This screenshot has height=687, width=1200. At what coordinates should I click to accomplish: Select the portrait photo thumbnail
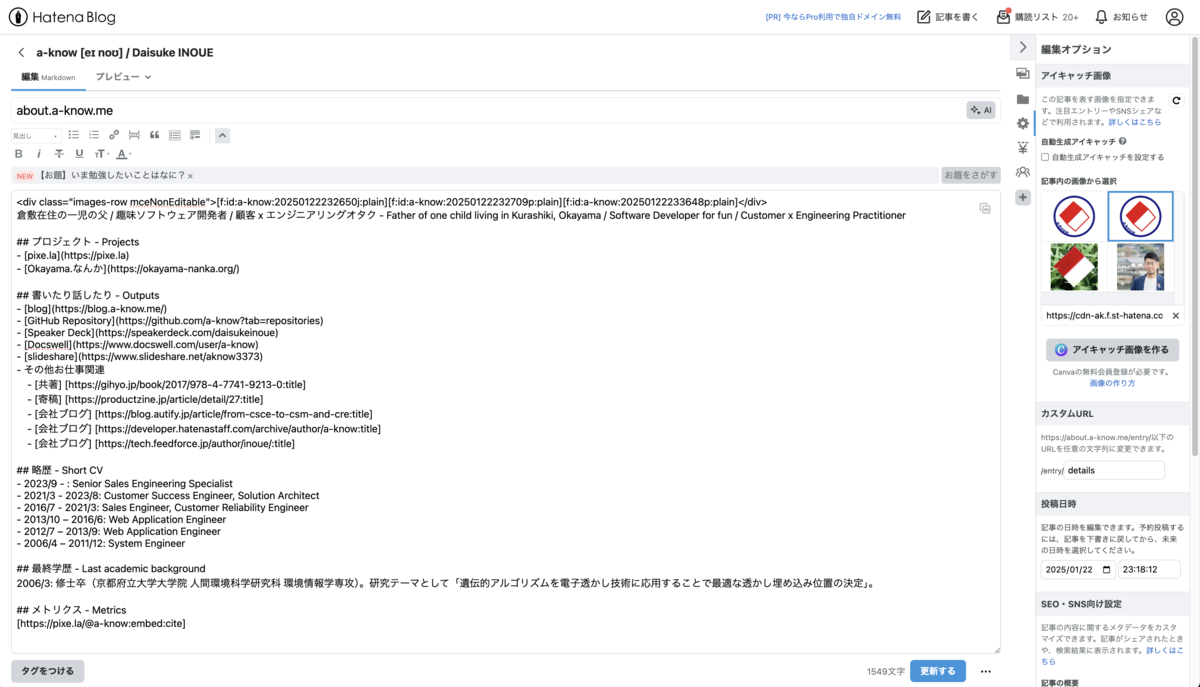[x=1140, y=267]
